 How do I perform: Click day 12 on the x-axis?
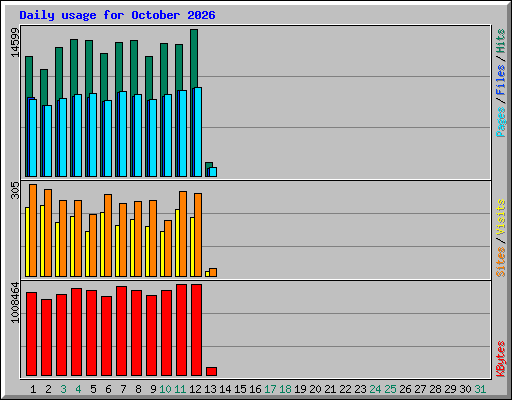point(195,389)
